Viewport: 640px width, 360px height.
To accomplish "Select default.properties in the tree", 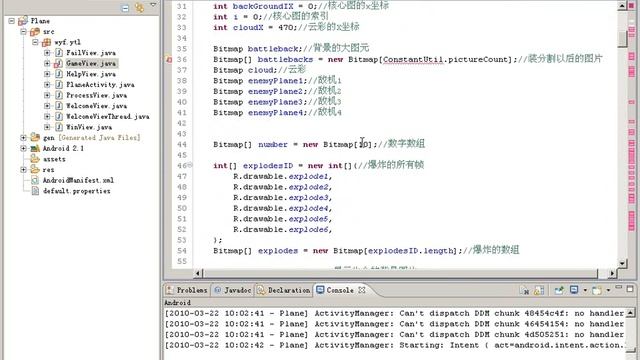I will point(76,191).
